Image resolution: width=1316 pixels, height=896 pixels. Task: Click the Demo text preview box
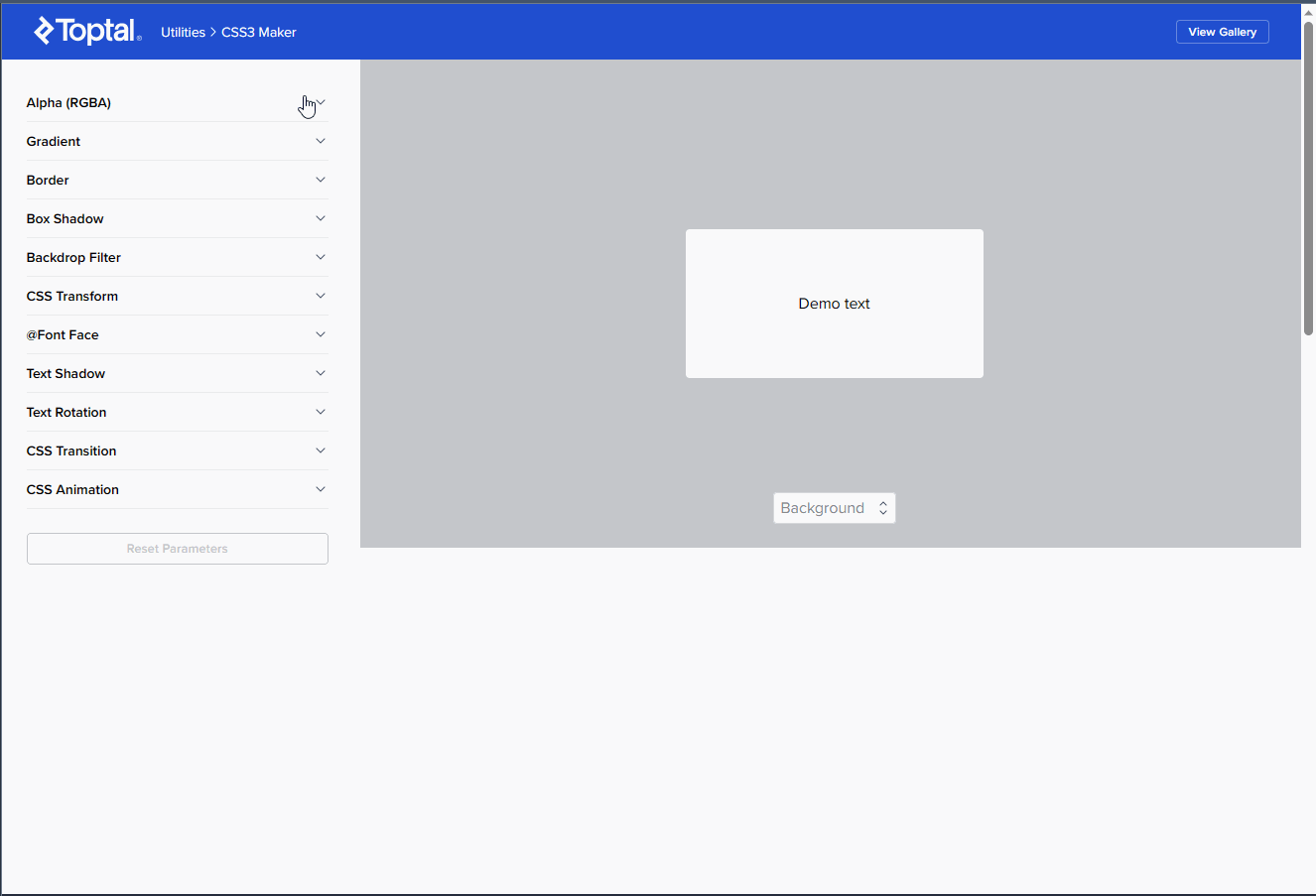[835, 304]
